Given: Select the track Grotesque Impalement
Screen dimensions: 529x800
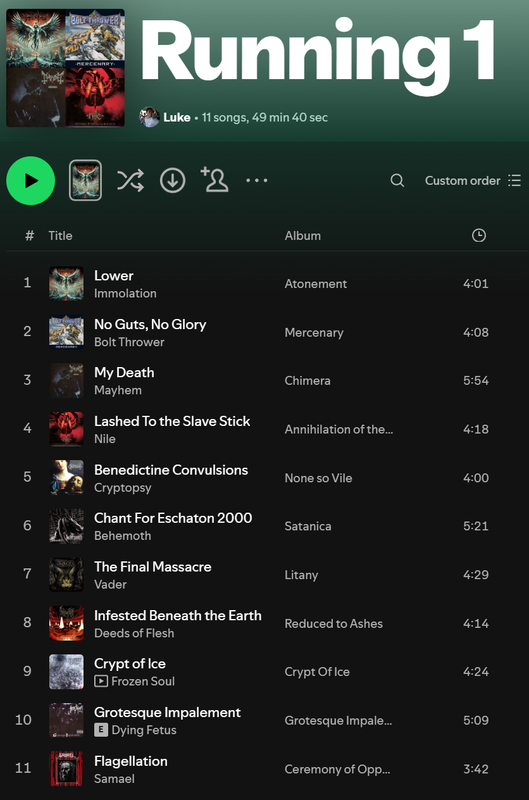Looking at the screenshot, I should [167, 712].
